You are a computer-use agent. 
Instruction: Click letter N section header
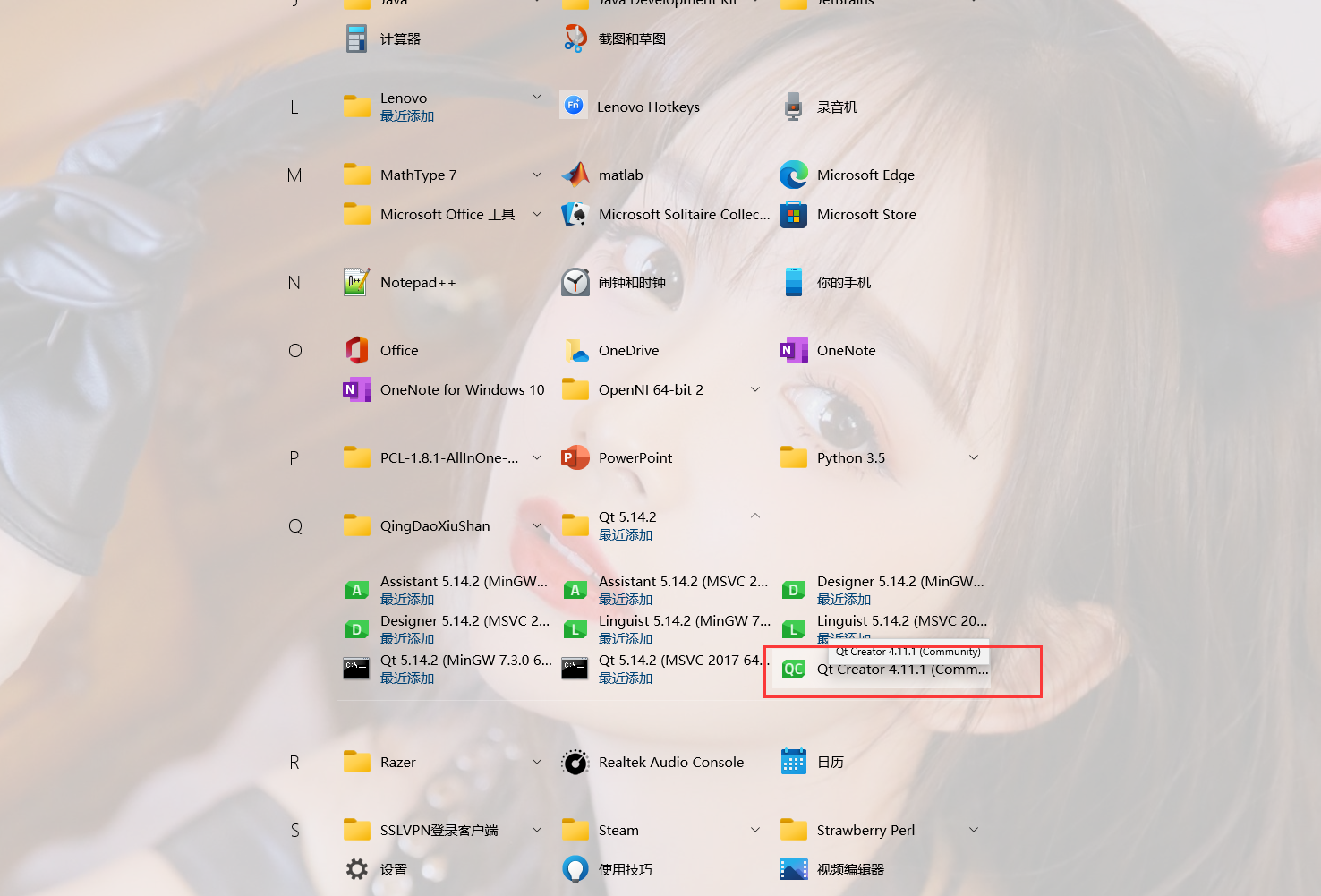pyautogui.click(x=294, y=283)
